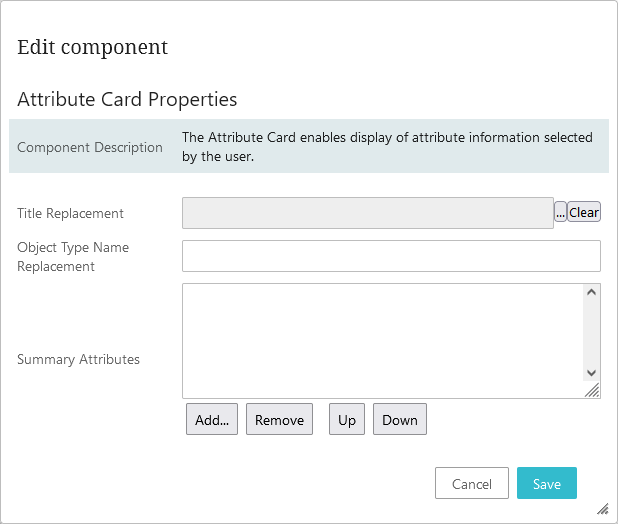Click the Object Type Name Replacement label
This screenshot has height=524, width=618.
(73, 257)
